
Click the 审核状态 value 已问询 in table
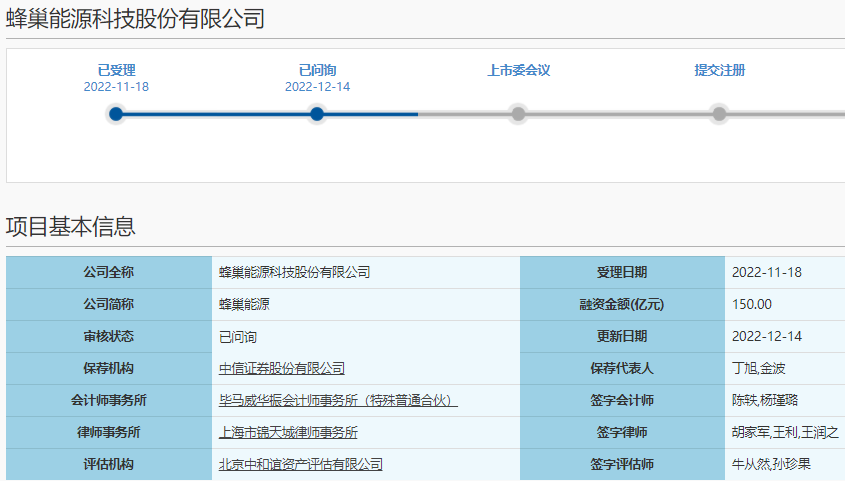tap(238, 336)
